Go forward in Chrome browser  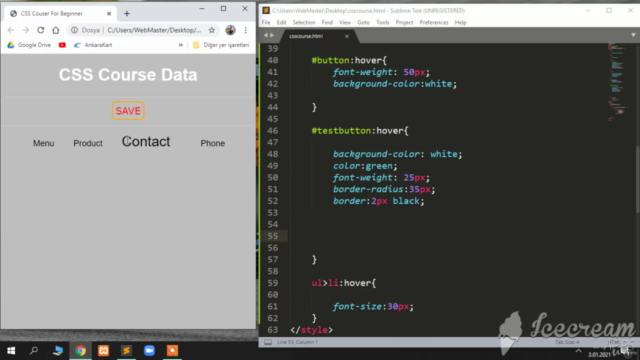tap(25, 30)
